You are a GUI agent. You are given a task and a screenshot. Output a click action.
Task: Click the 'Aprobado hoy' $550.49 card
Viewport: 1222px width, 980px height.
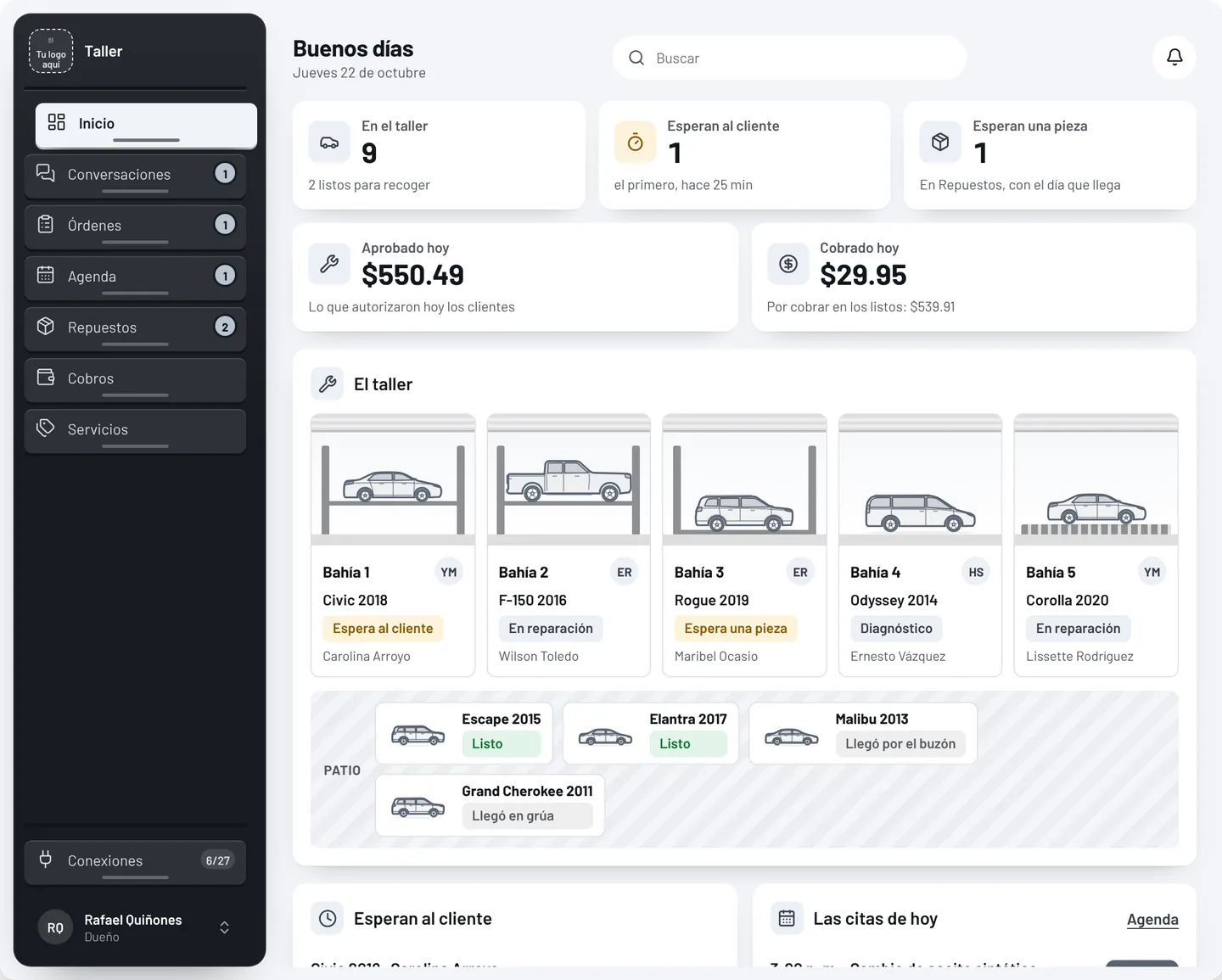[x=515, y=277]
